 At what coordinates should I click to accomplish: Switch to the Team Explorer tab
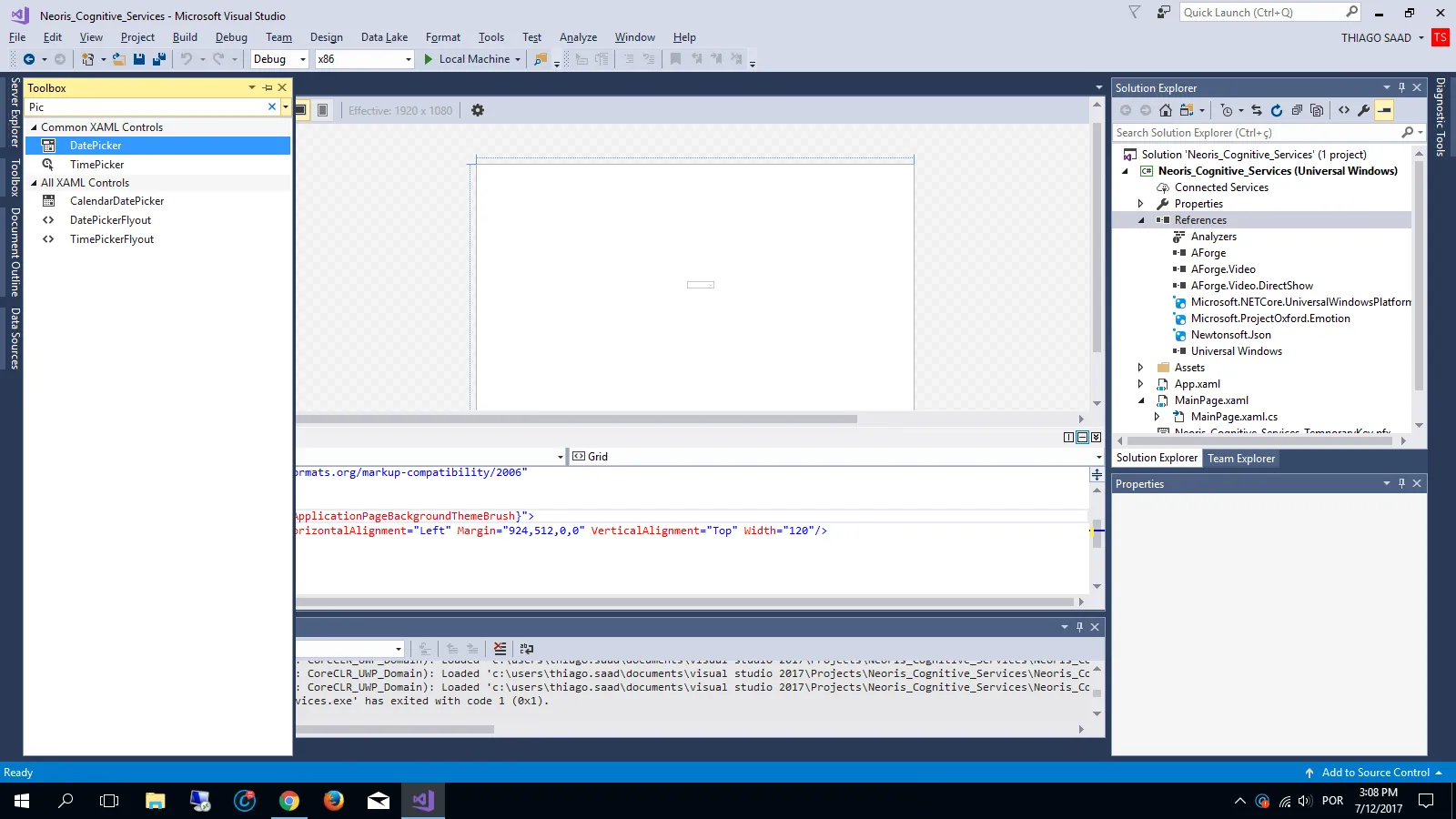[1241, 459]
